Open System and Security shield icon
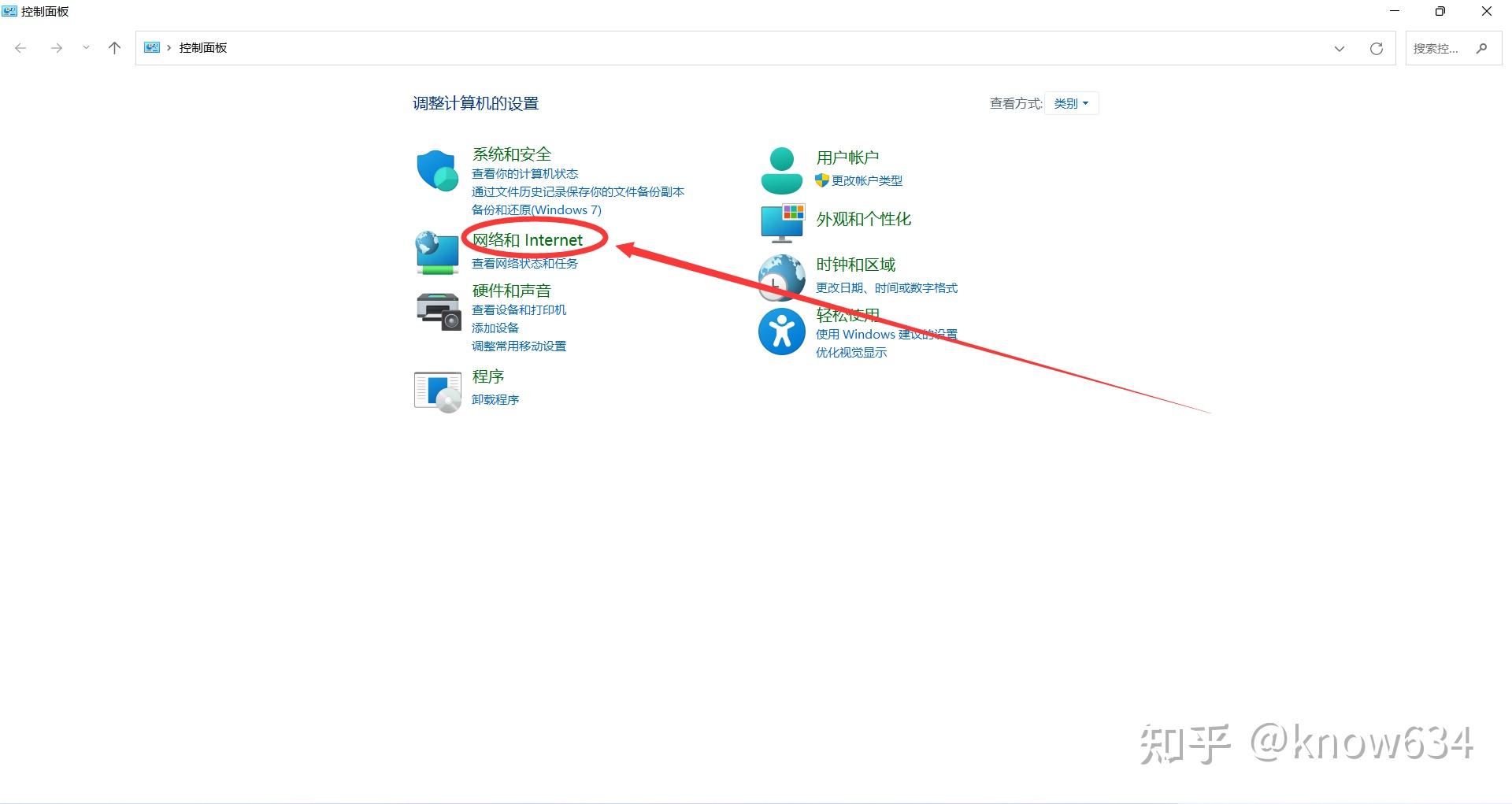Image resolution: width=1512 pixels, height=804 pixels. (x=438, y=171)
